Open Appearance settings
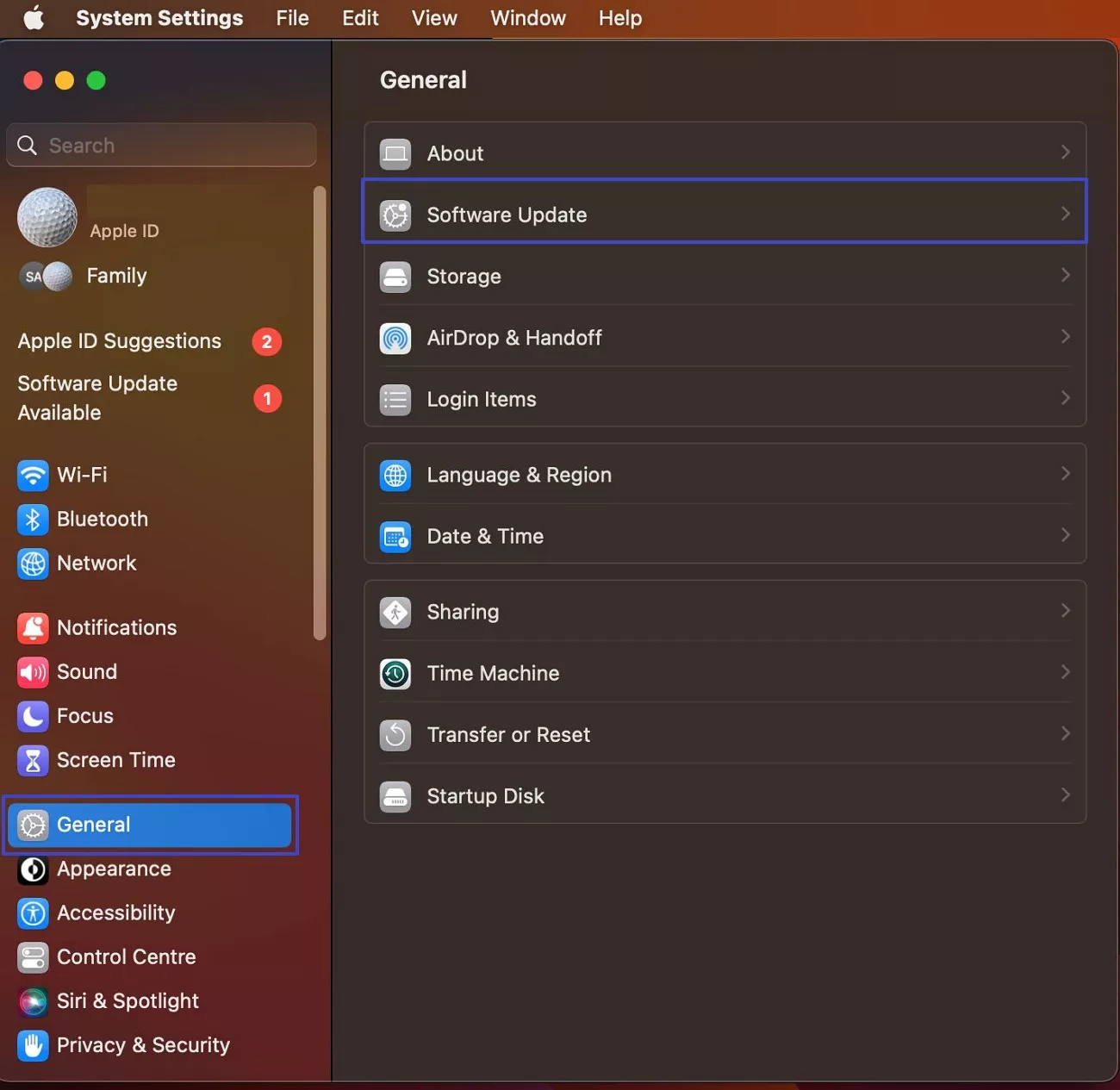1120x1090 pixels. 114,869
